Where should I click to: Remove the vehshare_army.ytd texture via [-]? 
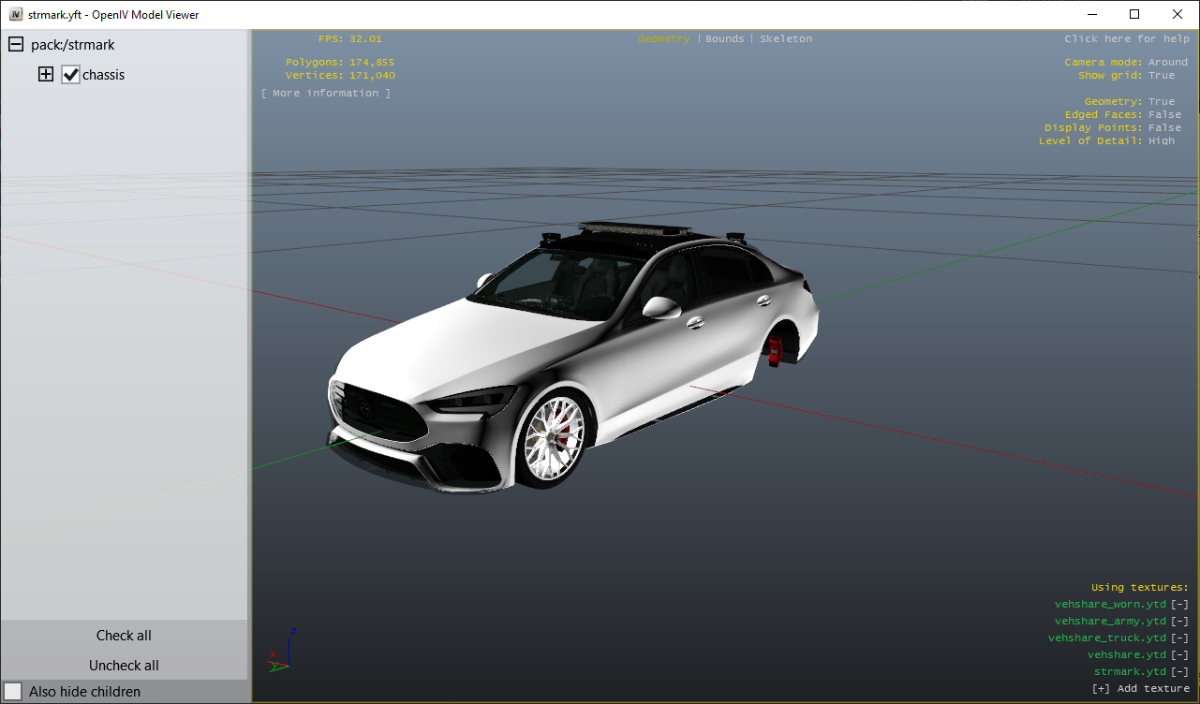pyautogui.click(x=1180, y=621)
